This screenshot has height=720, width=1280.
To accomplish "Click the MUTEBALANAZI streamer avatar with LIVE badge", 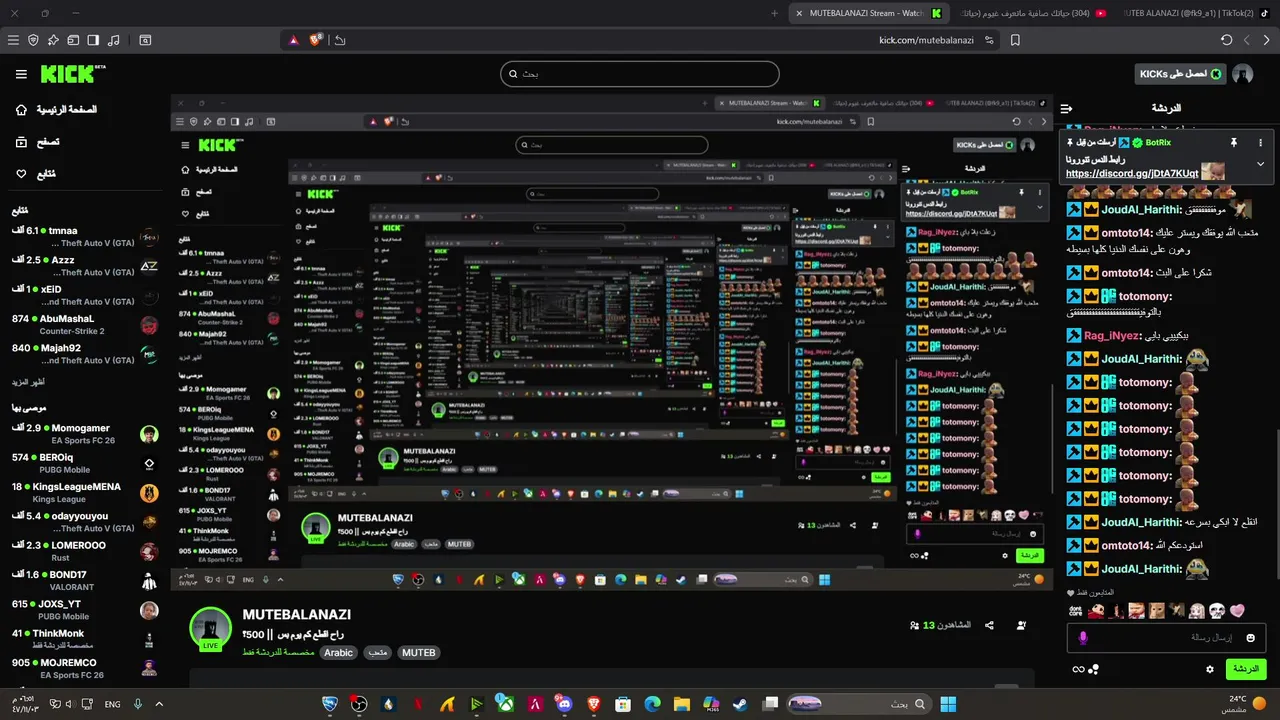I will click(210, 628).
